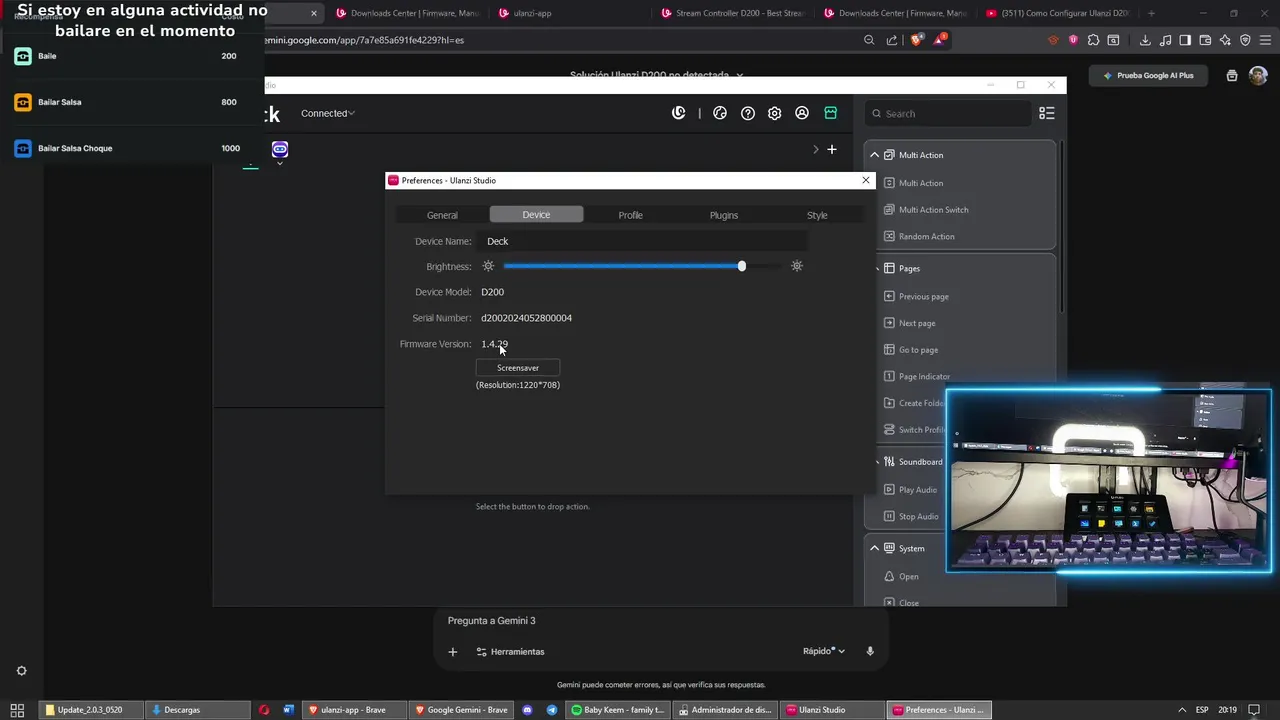Switch to the Profile preferences tab
Screen dimensions: 1280x720
pos(630,215)
